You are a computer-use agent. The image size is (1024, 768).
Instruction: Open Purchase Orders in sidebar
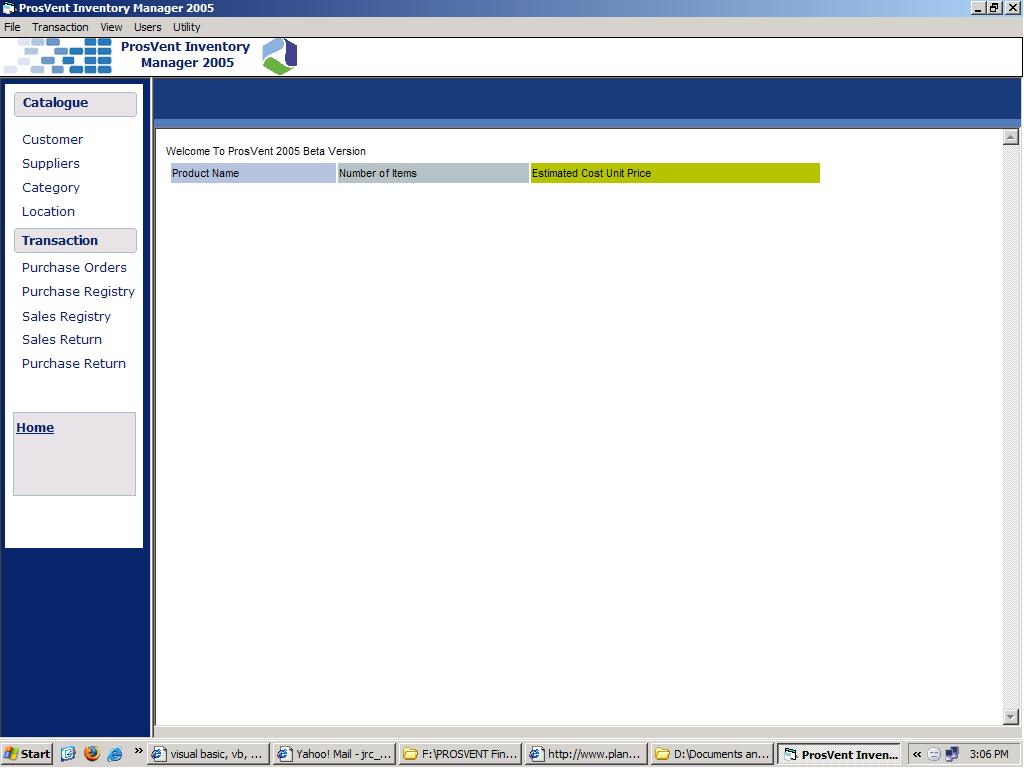74,268
